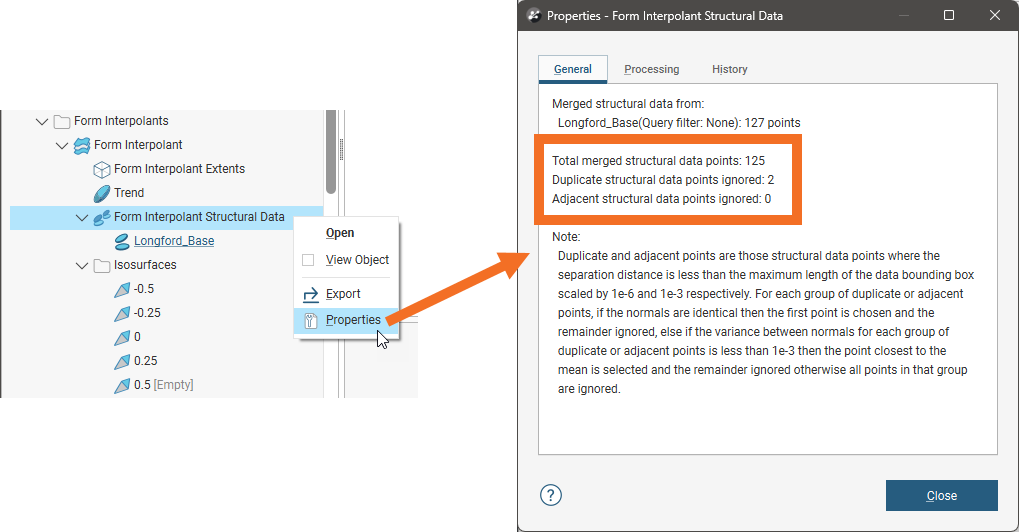This screenshot has height=532, width=1019.
Task: Click the -0.25 isosurface icon
Action: pos(122,314)
